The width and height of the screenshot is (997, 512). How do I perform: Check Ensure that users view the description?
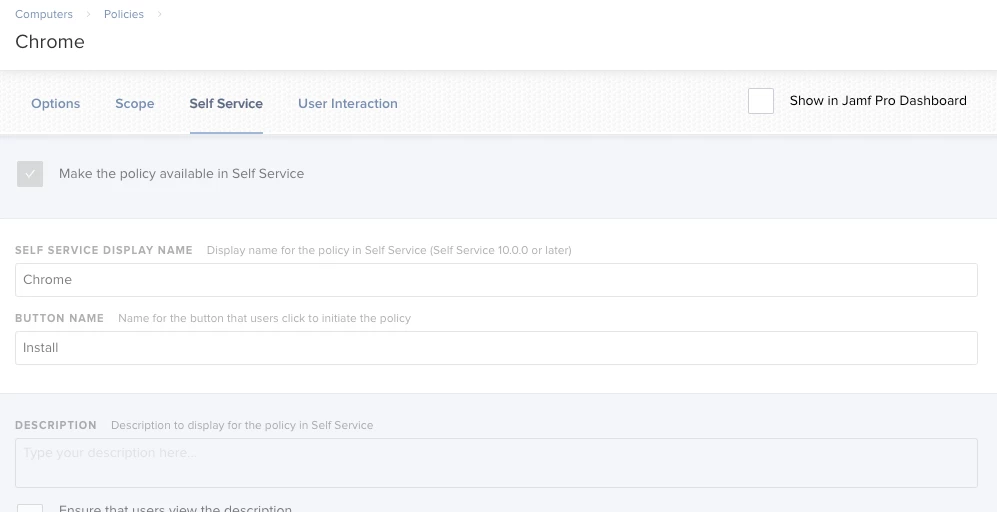[x=30, y=508]
